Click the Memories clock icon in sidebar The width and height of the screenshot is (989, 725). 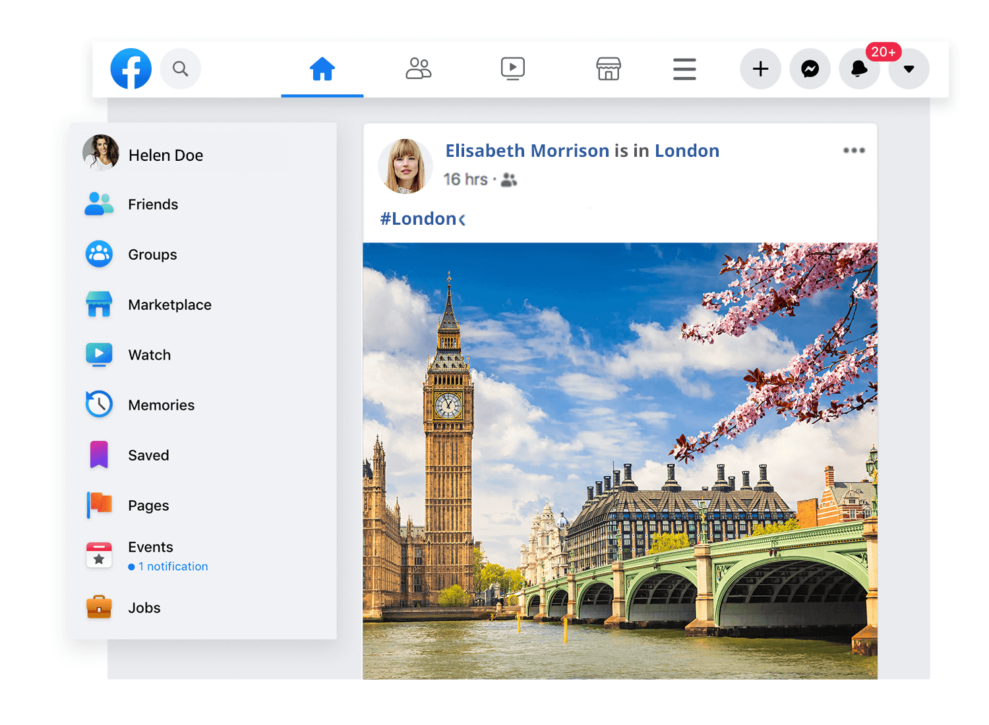99,405
